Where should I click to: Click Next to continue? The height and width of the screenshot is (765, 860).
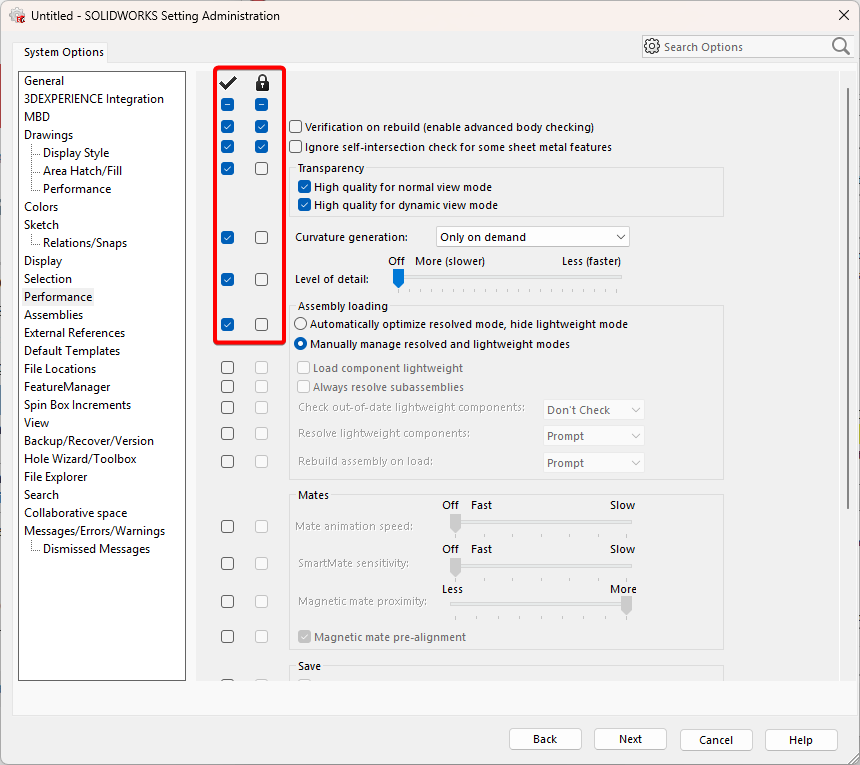point(630,739)
